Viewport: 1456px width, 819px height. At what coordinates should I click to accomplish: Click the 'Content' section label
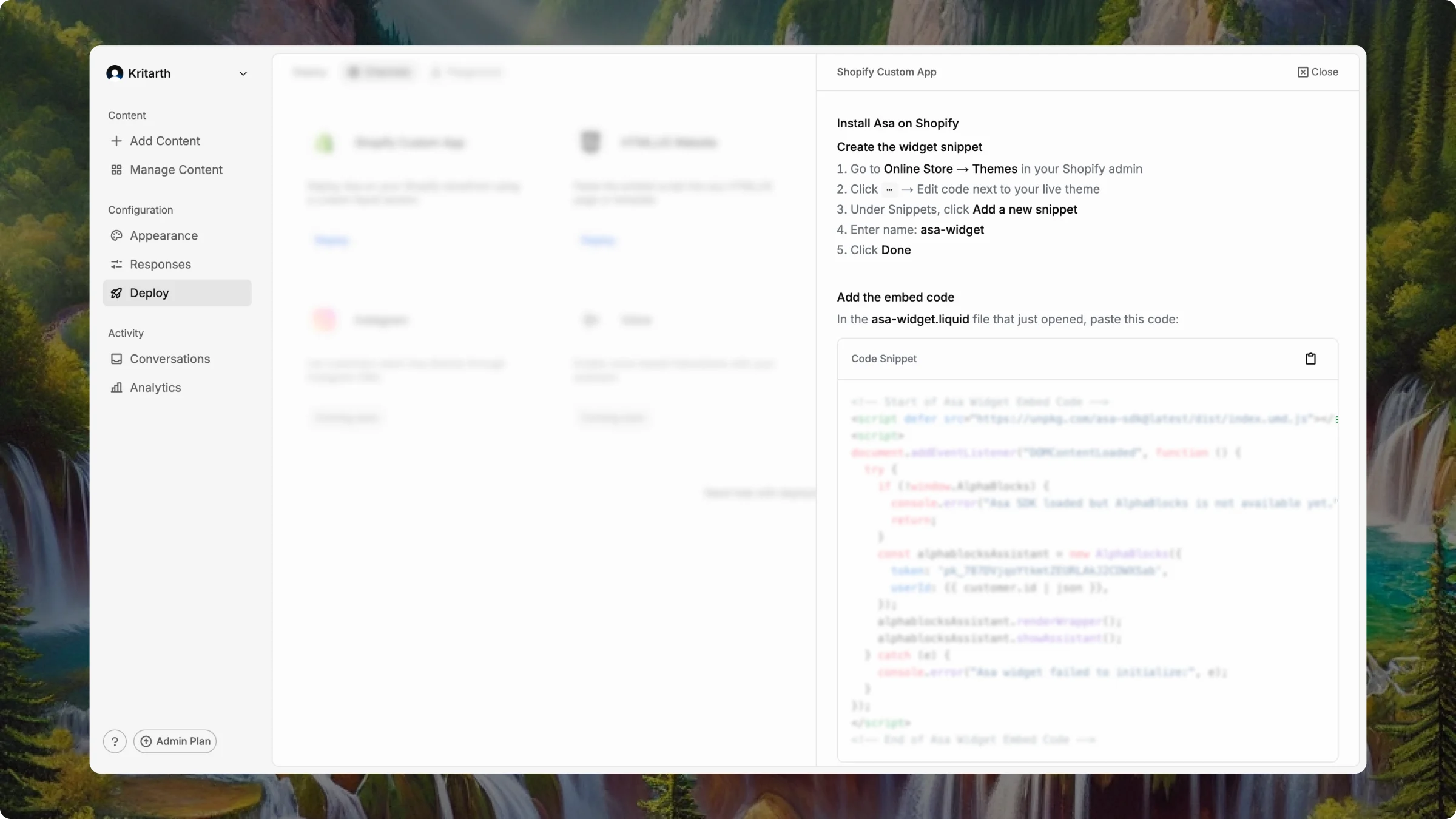coord(127,115)
